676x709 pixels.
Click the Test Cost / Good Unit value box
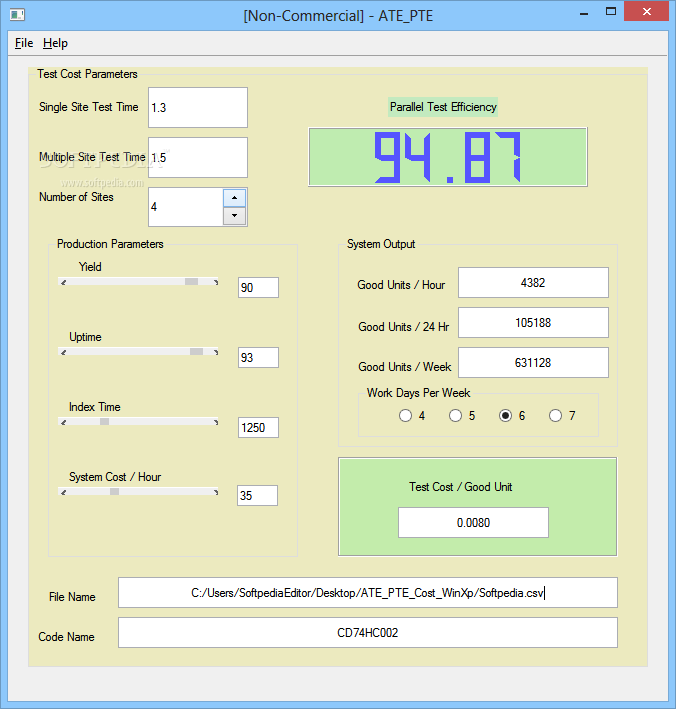473,522
